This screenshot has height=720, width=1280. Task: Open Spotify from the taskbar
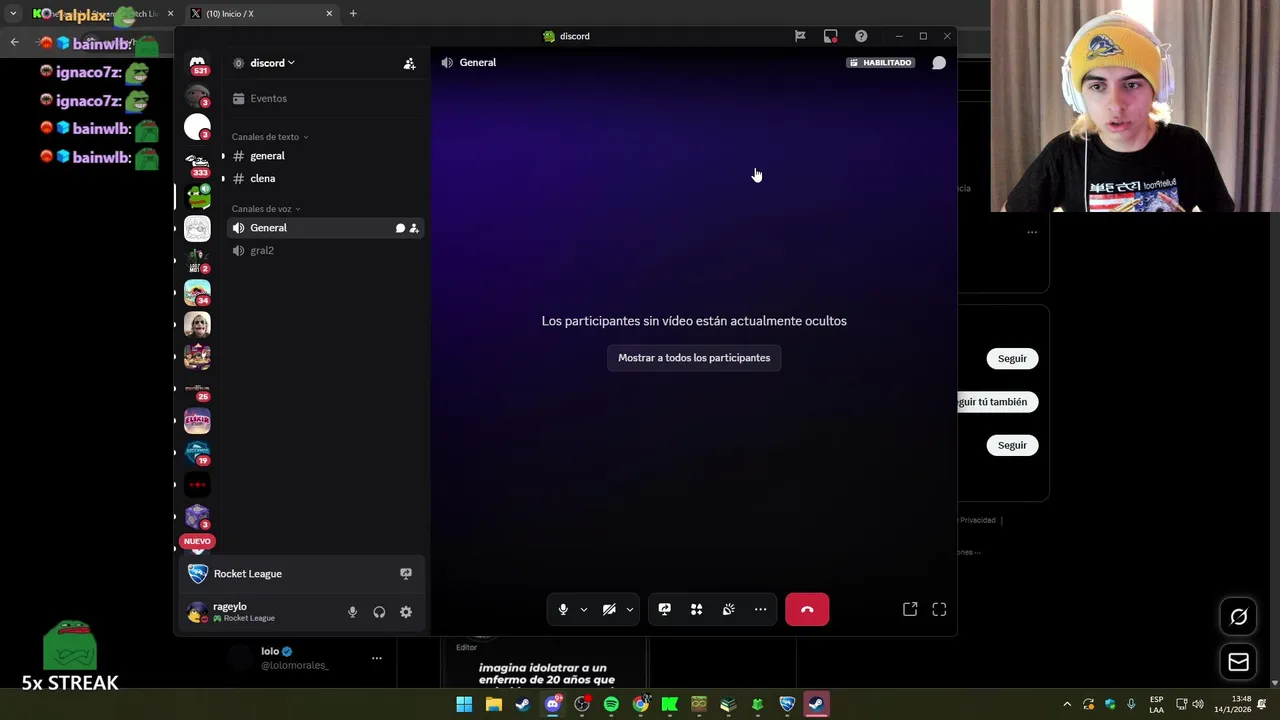(611, 704)
